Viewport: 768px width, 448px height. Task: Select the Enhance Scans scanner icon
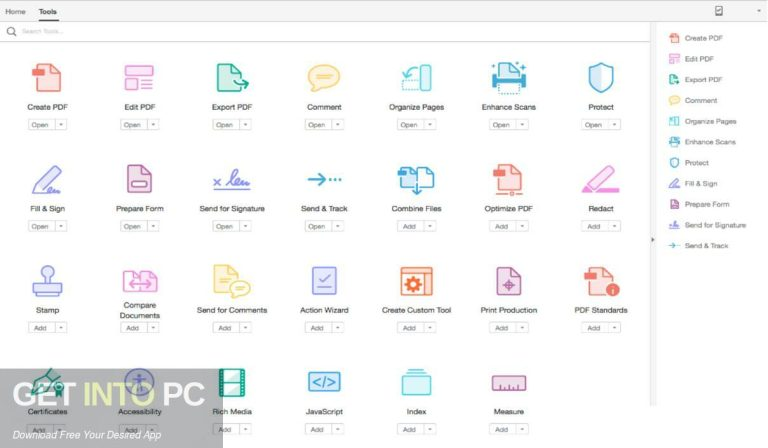click(x=508, y=78)
